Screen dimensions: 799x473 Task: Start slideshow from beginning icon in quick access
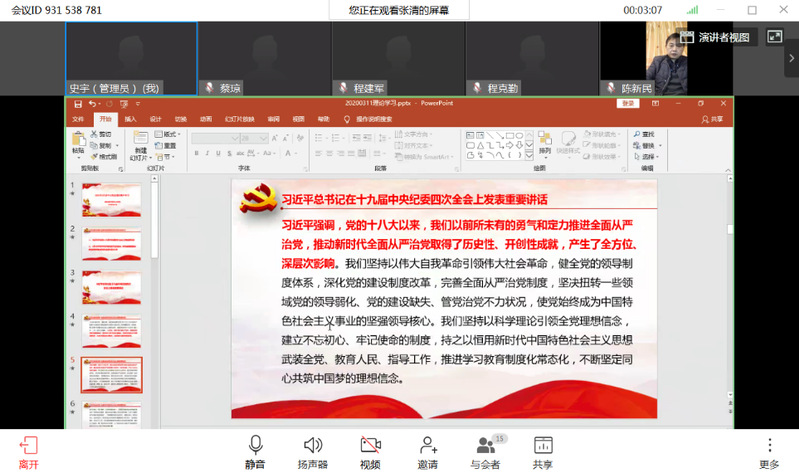coord(124,104)
